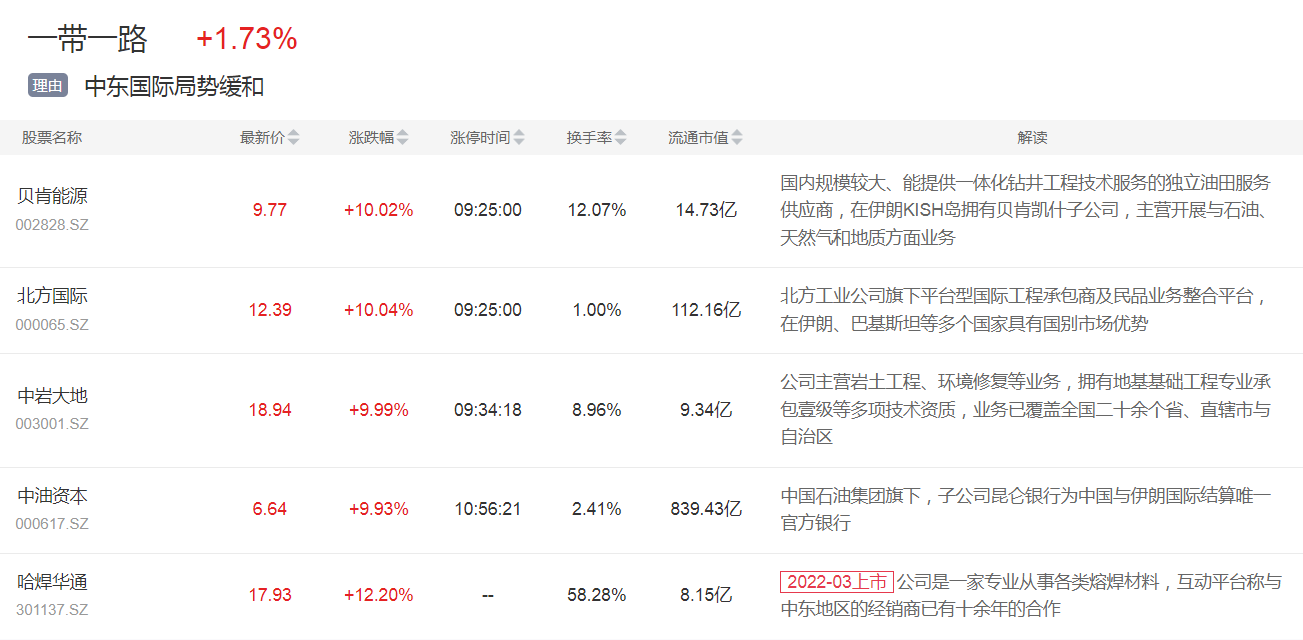1303x640 pixels.
Task: Select stock code 301137.SZ
Action: (52, 610)
